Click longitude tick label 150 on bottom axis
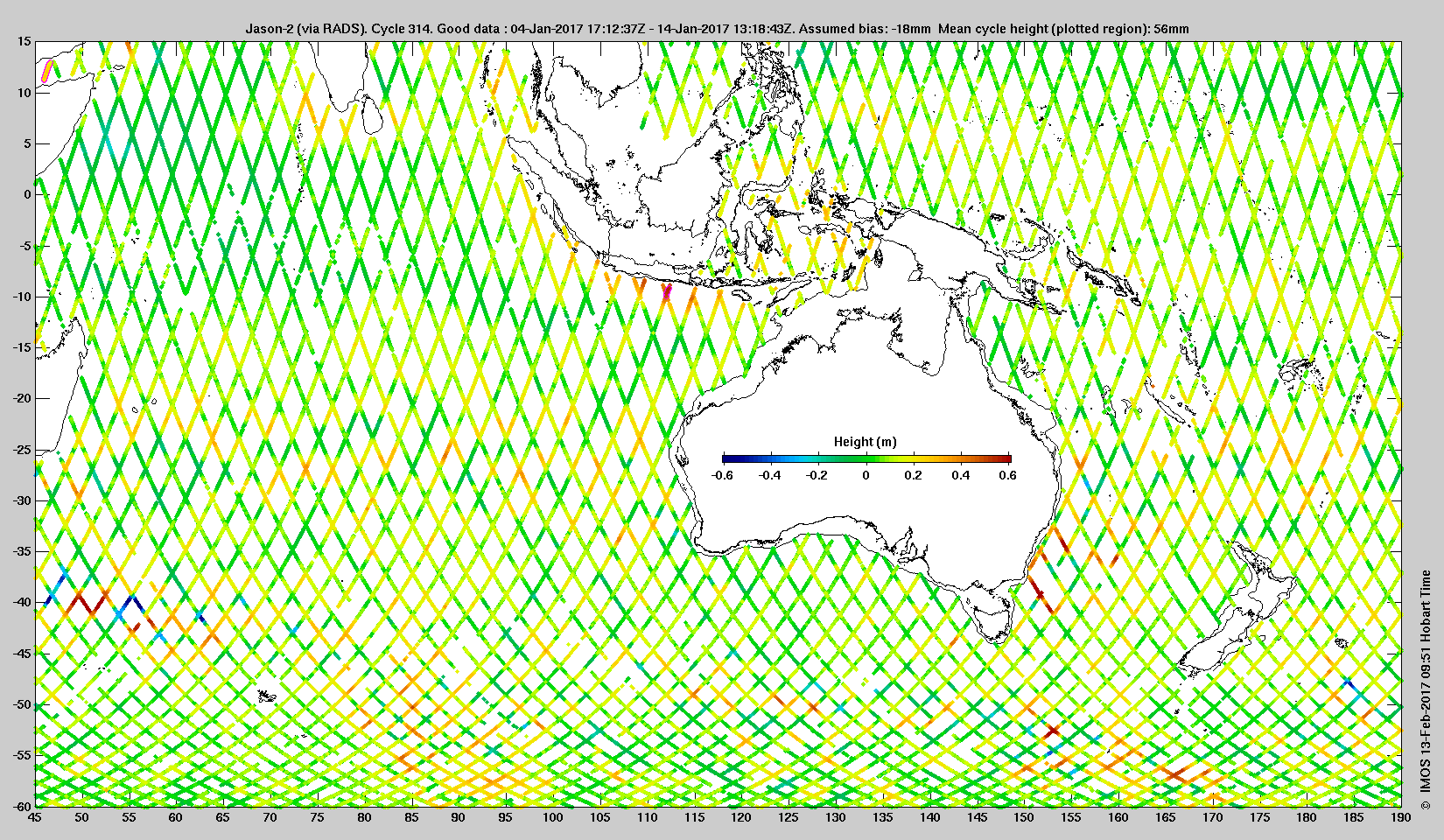Viewport: 1444px width, 840px height. click(x=1024, y=817)
